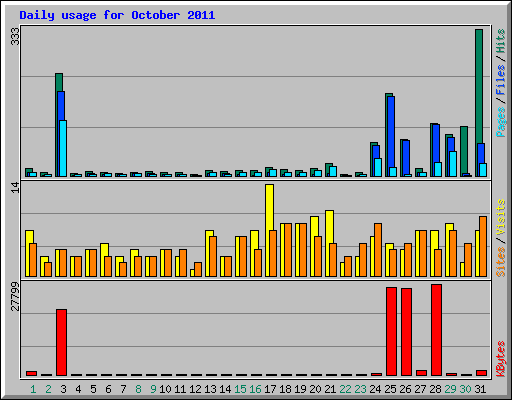Select the red KBytes bar for day 26
The height and width of the screenshot is (400, 512).
coord(406,332)
